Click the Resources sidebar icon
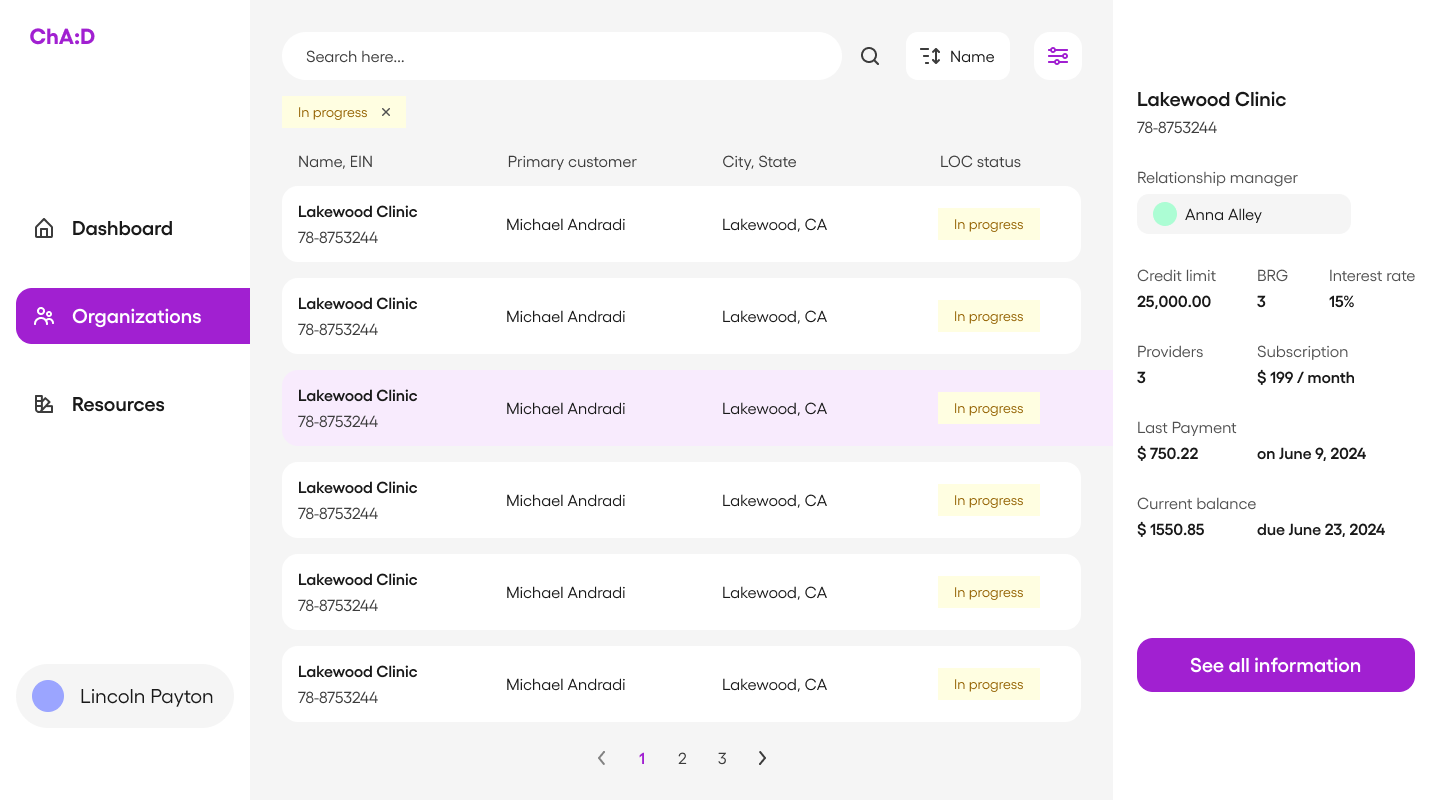 pos(44,404)
